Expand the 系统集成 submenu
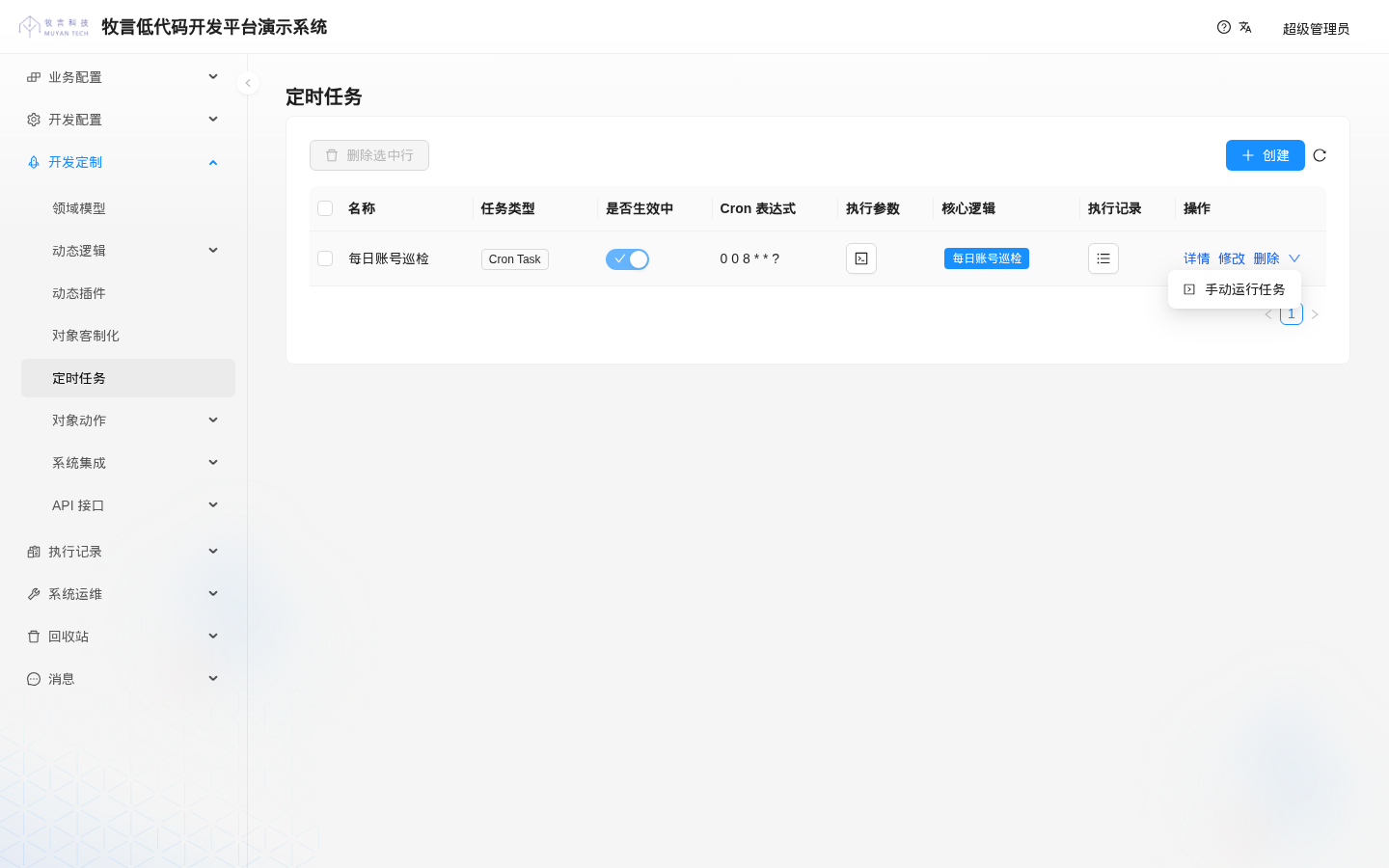This screenshot has height=868, width=1389. click(213, 463)
